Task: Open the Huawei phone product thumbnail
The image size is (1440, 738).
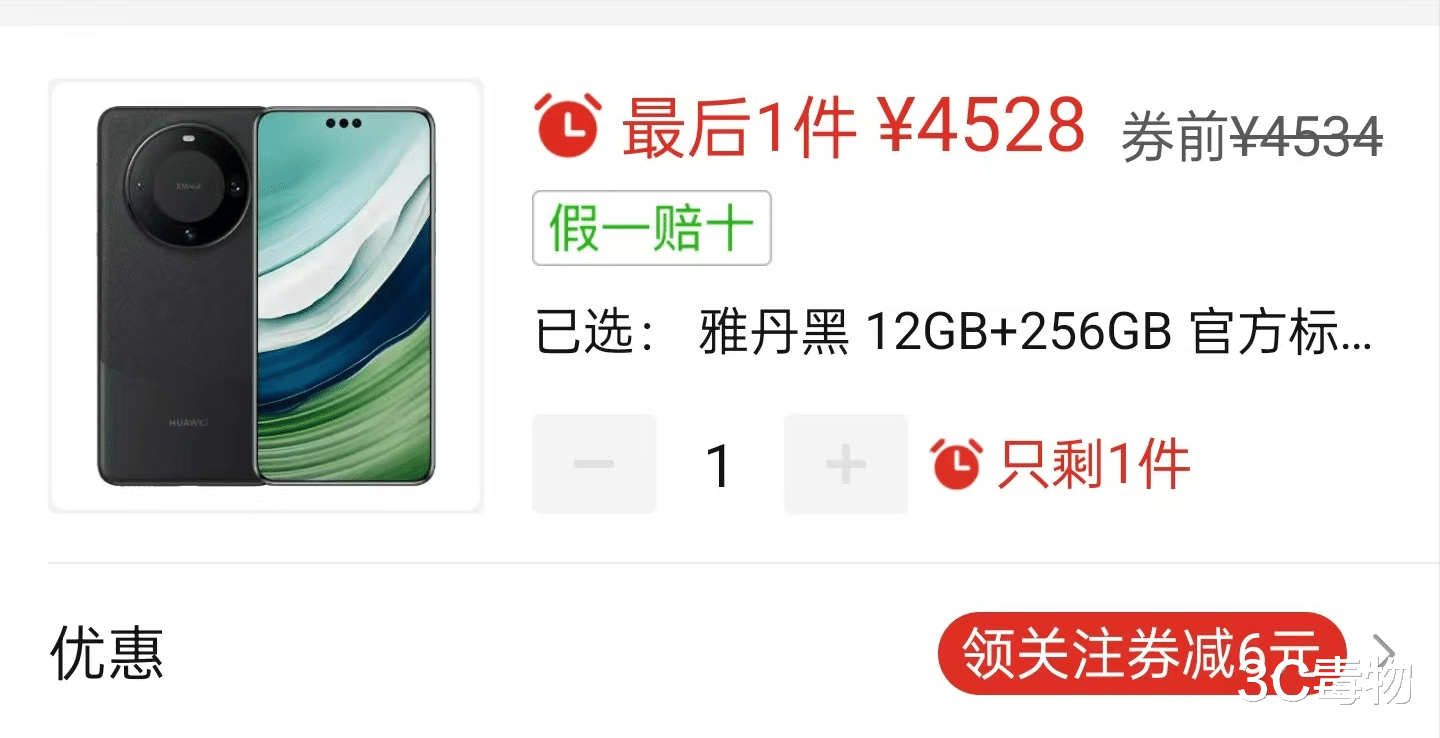Action: (266, 296)
